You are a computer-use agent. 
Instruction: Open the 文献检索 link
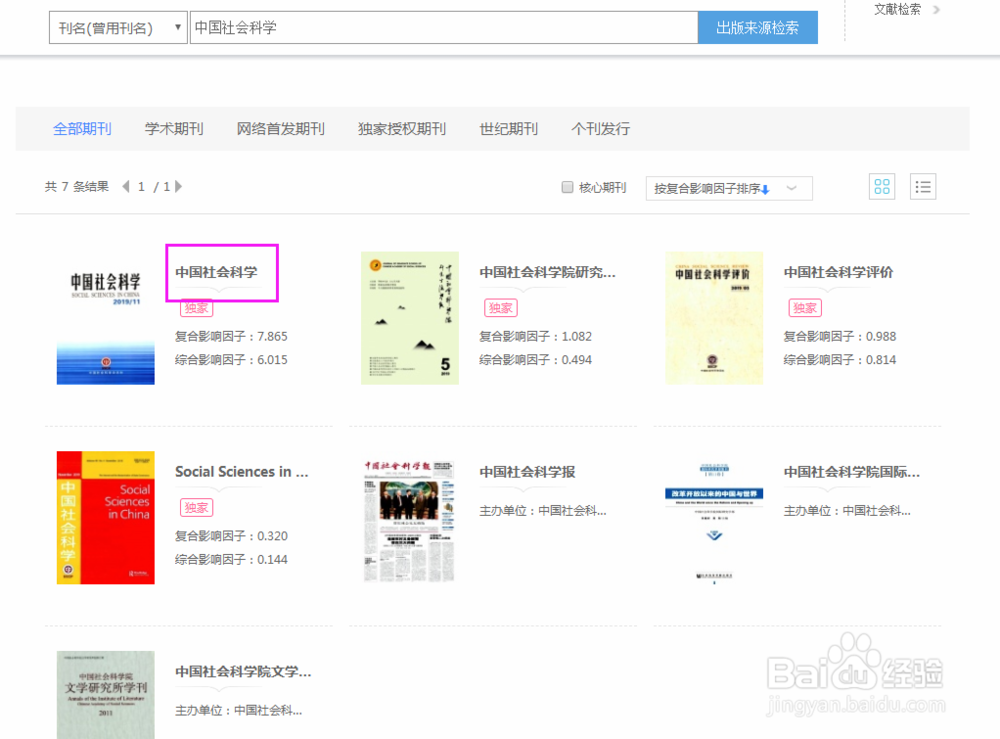(897, 10)
